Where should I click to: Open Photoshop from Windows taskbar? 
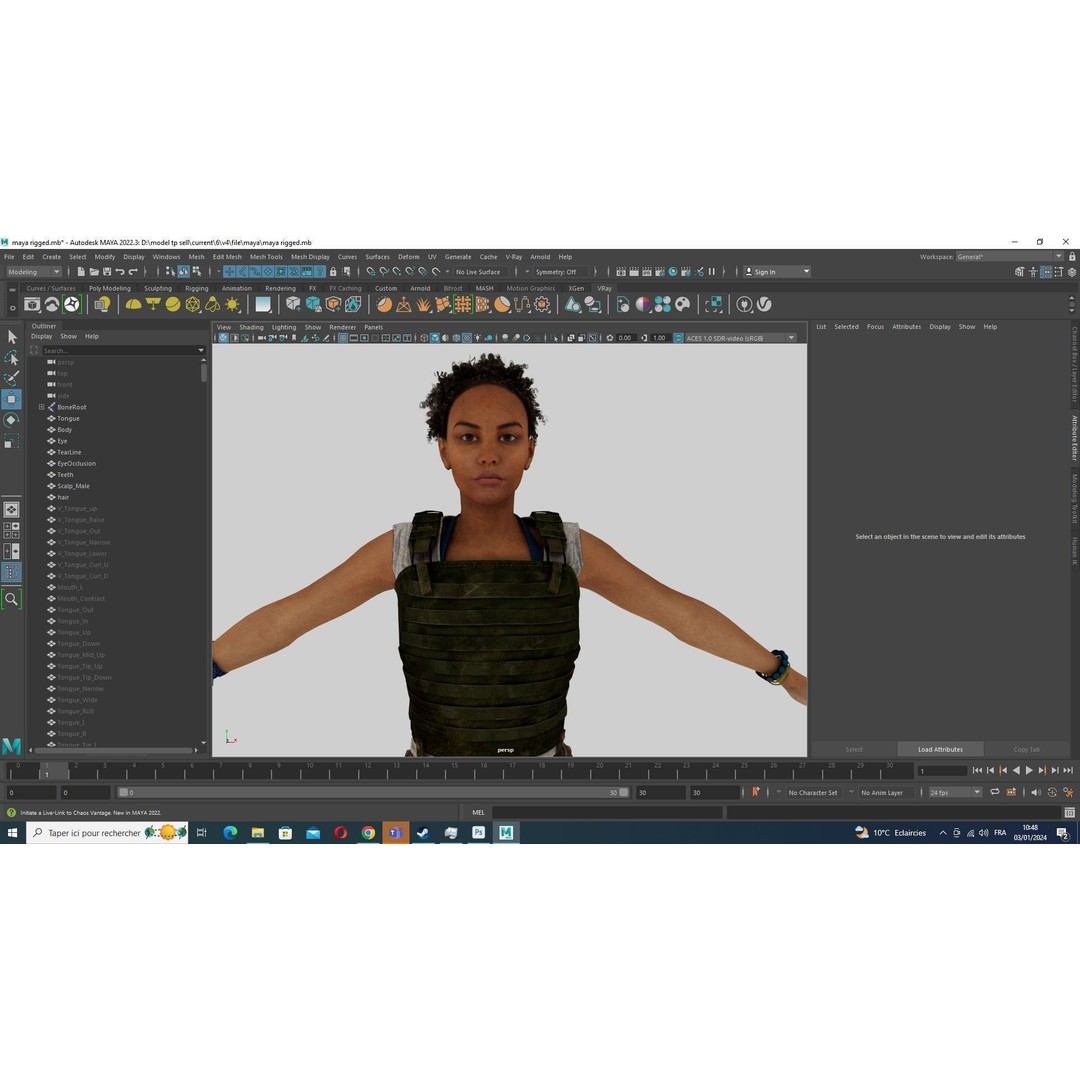(478, 833)
